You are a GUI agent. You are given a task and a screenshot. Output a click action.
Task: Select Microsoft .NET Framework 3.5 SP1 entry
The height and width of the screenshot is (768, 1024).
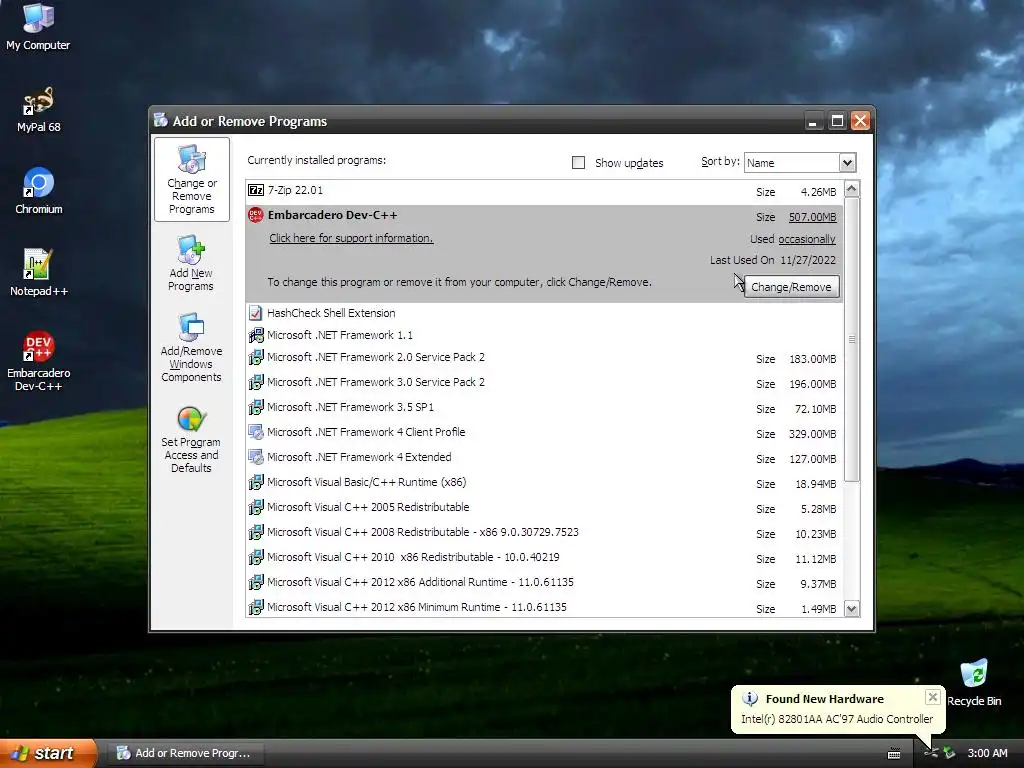click(545, 408)
